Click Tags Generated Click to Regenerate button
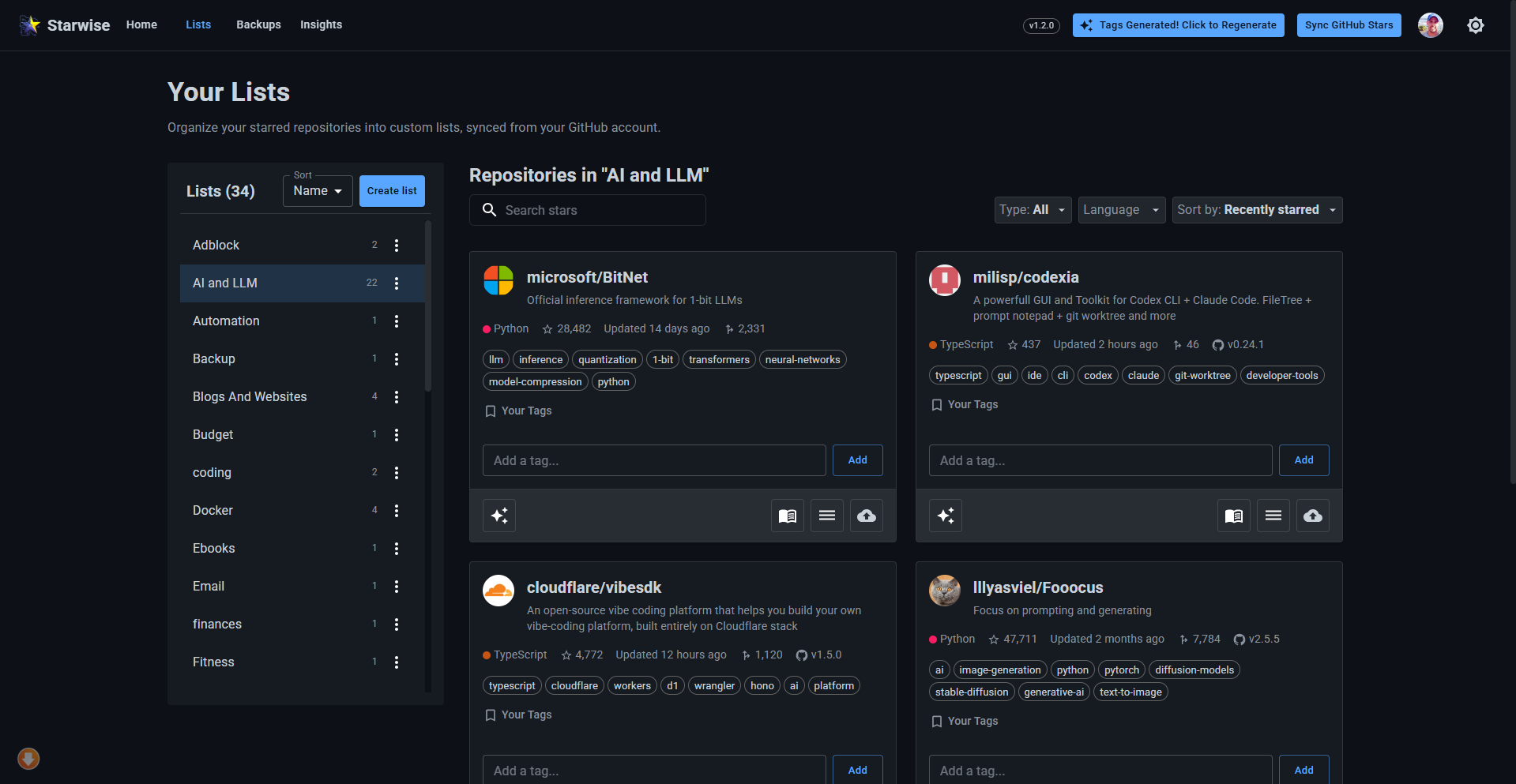This screenshot has height=784, width=1516. pyautogui.click(x=1179, y=25)
